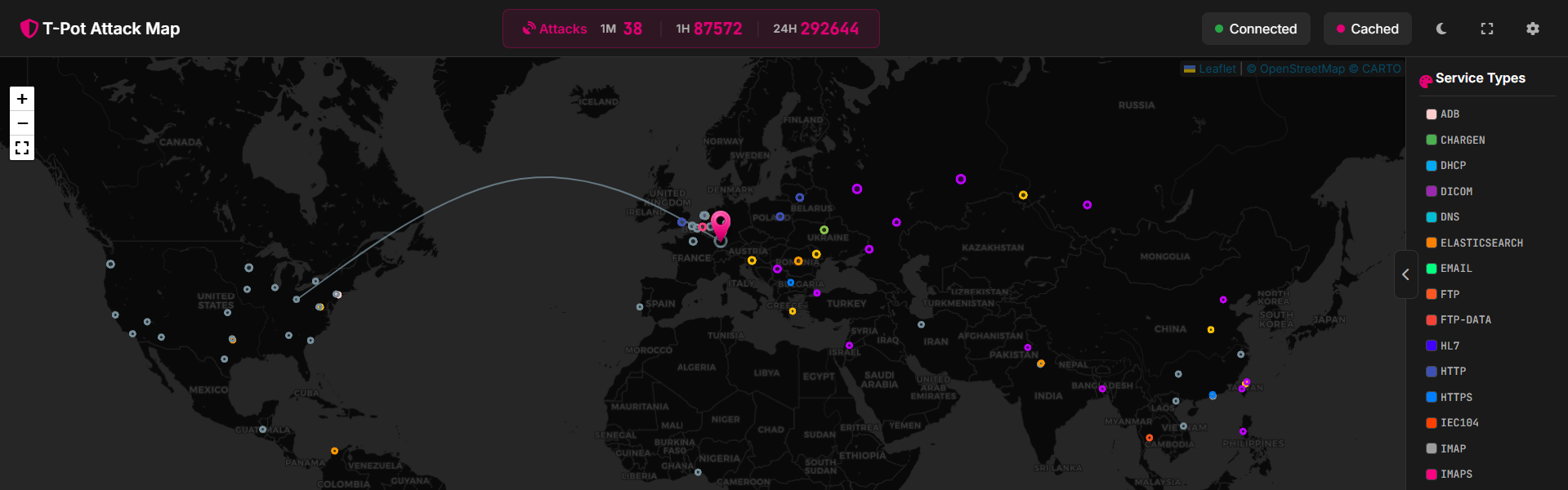Toggle dark mode with the moon icon
The height and width of the screenshot is (490, 1568).
1441,29
